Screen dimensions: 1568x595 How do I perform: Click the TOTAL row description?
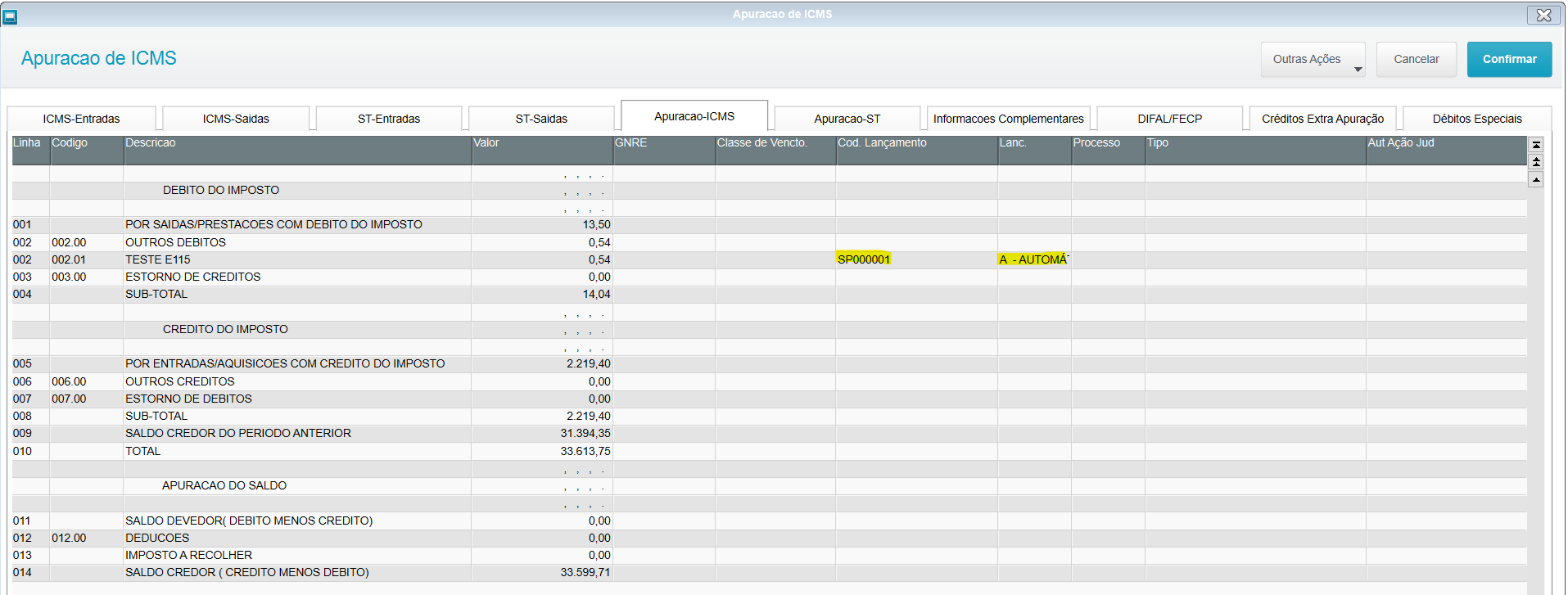click(x=142, y=451)
